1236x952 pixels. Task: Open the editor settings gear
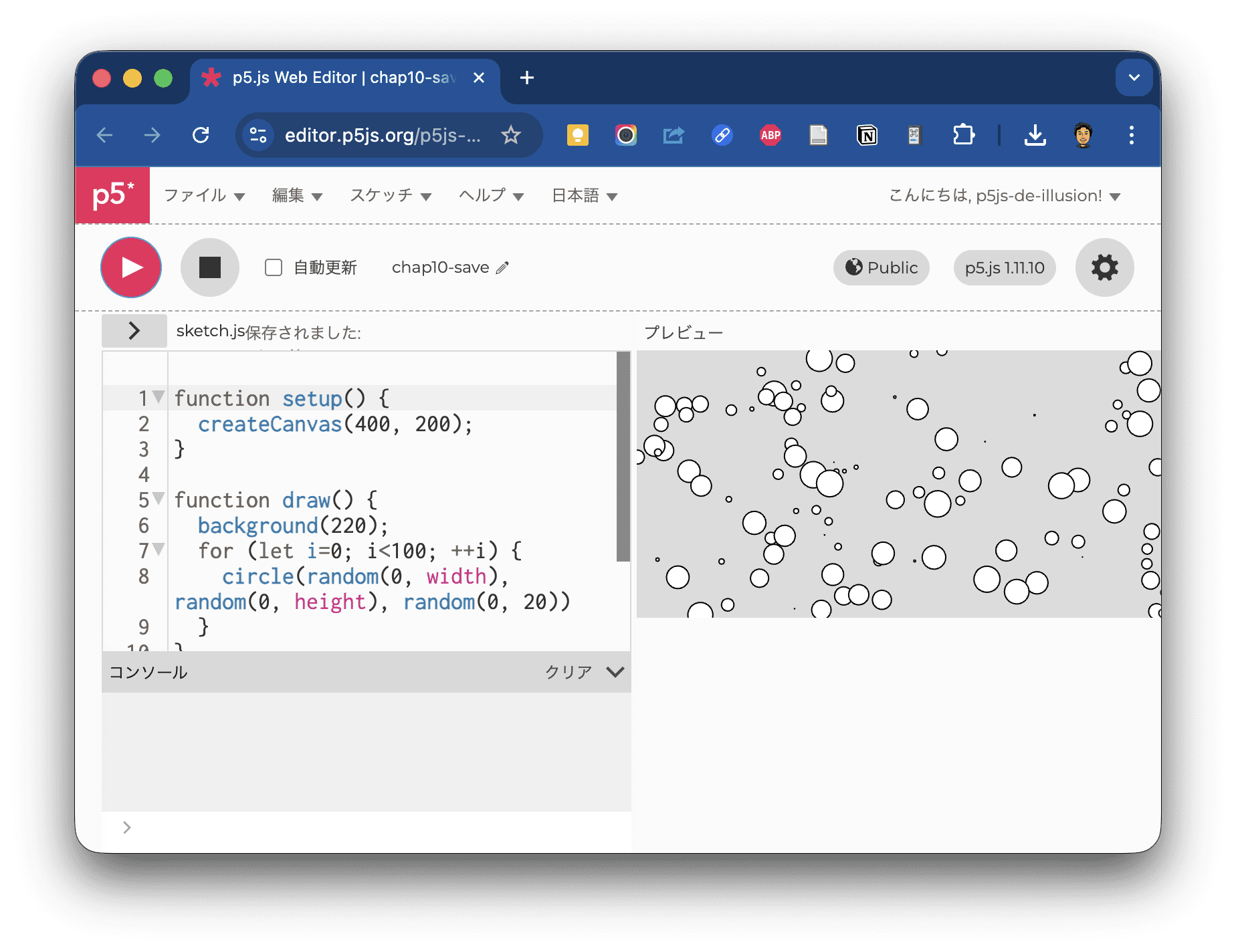point(1104,267)
